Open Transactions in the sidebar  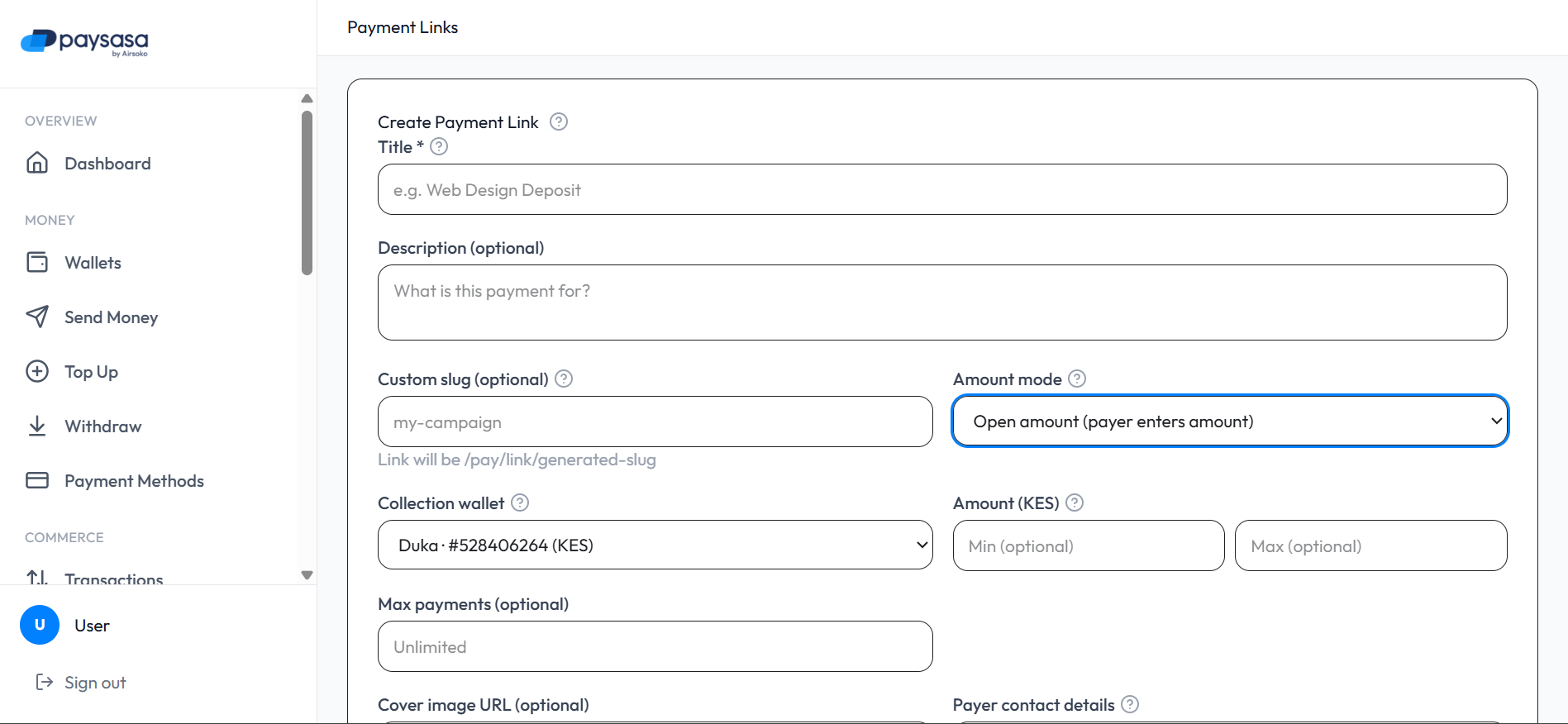[x=113, y=578]
